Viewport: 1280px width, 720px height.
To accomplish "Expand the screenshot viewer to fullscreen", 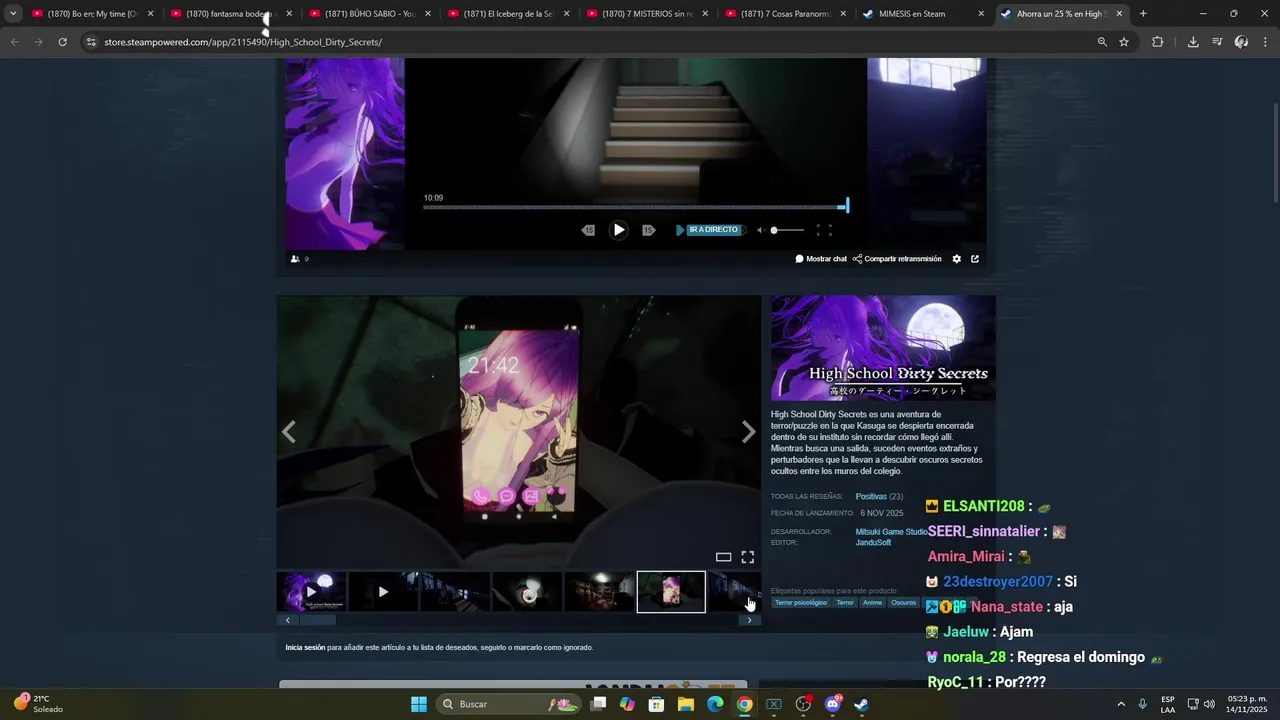I will point(747,557).
